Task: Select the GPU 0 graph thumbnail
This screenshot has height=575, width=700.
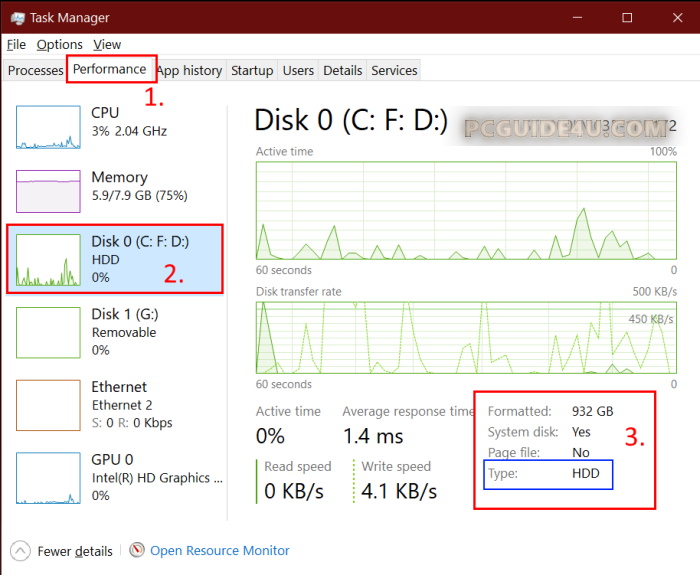Action: pos(48,477)
